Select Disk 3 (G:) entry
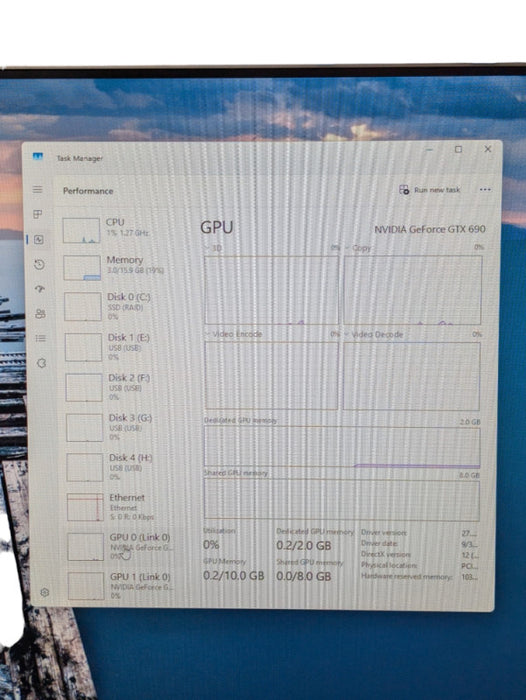This screenshot has height=700, width=526. [x=118, y=427]
